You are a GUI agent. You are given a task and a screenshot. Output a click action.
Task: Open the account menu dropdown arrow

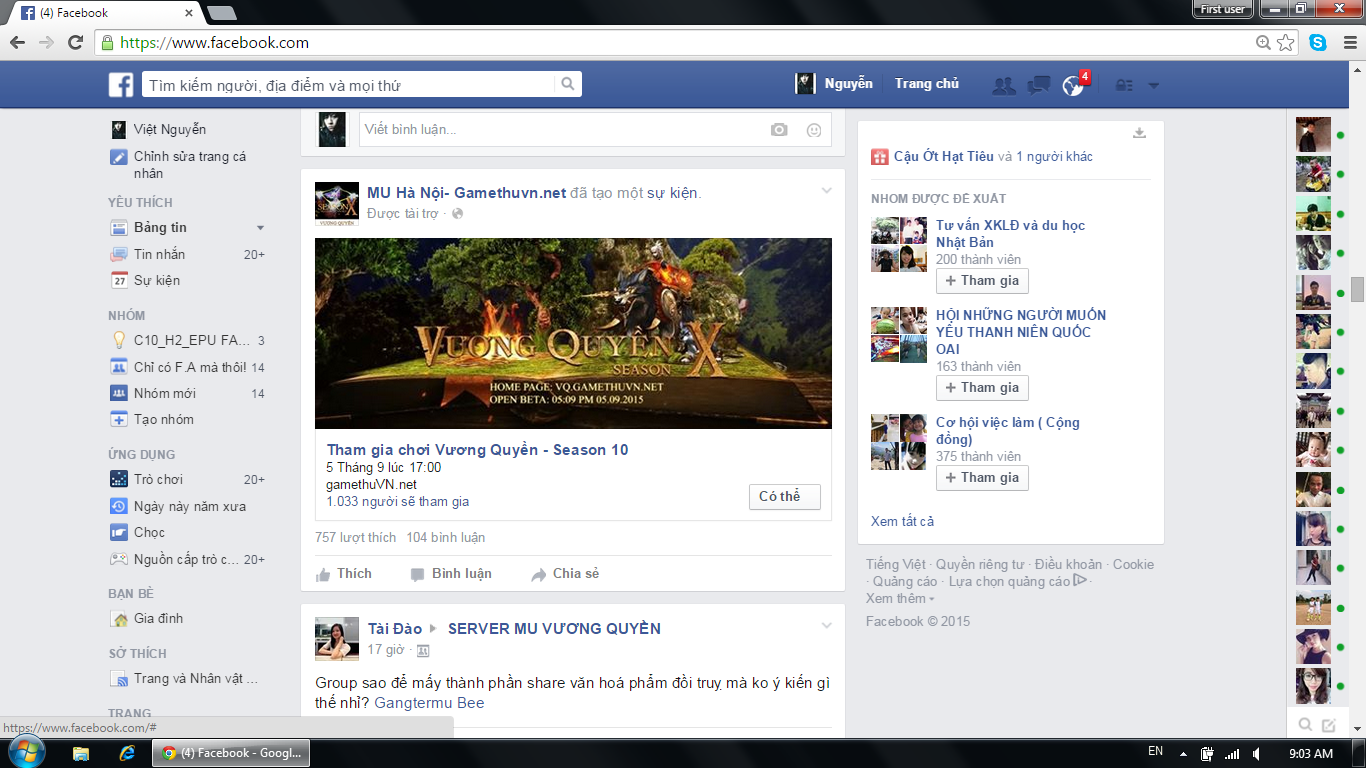coord(1153,86)
